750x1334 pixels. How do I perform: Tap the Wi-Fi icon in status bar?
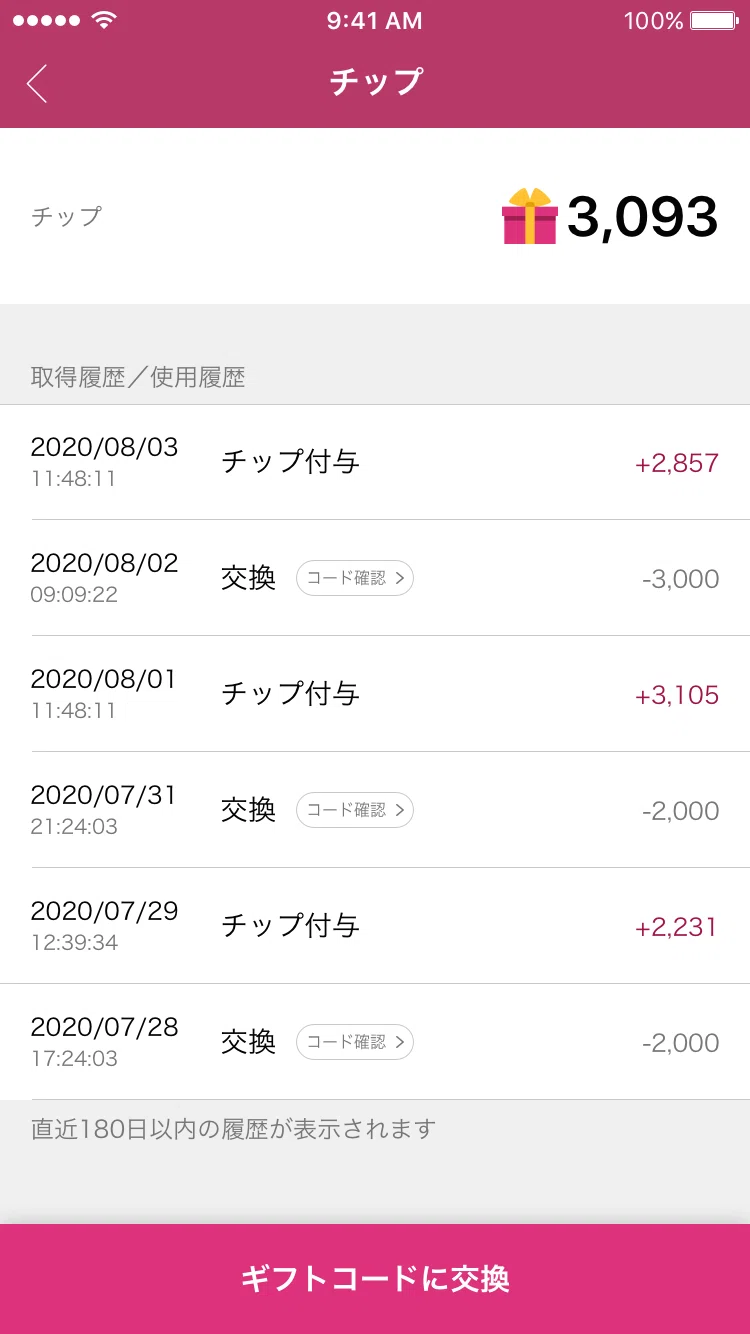(x=103, y=21)
